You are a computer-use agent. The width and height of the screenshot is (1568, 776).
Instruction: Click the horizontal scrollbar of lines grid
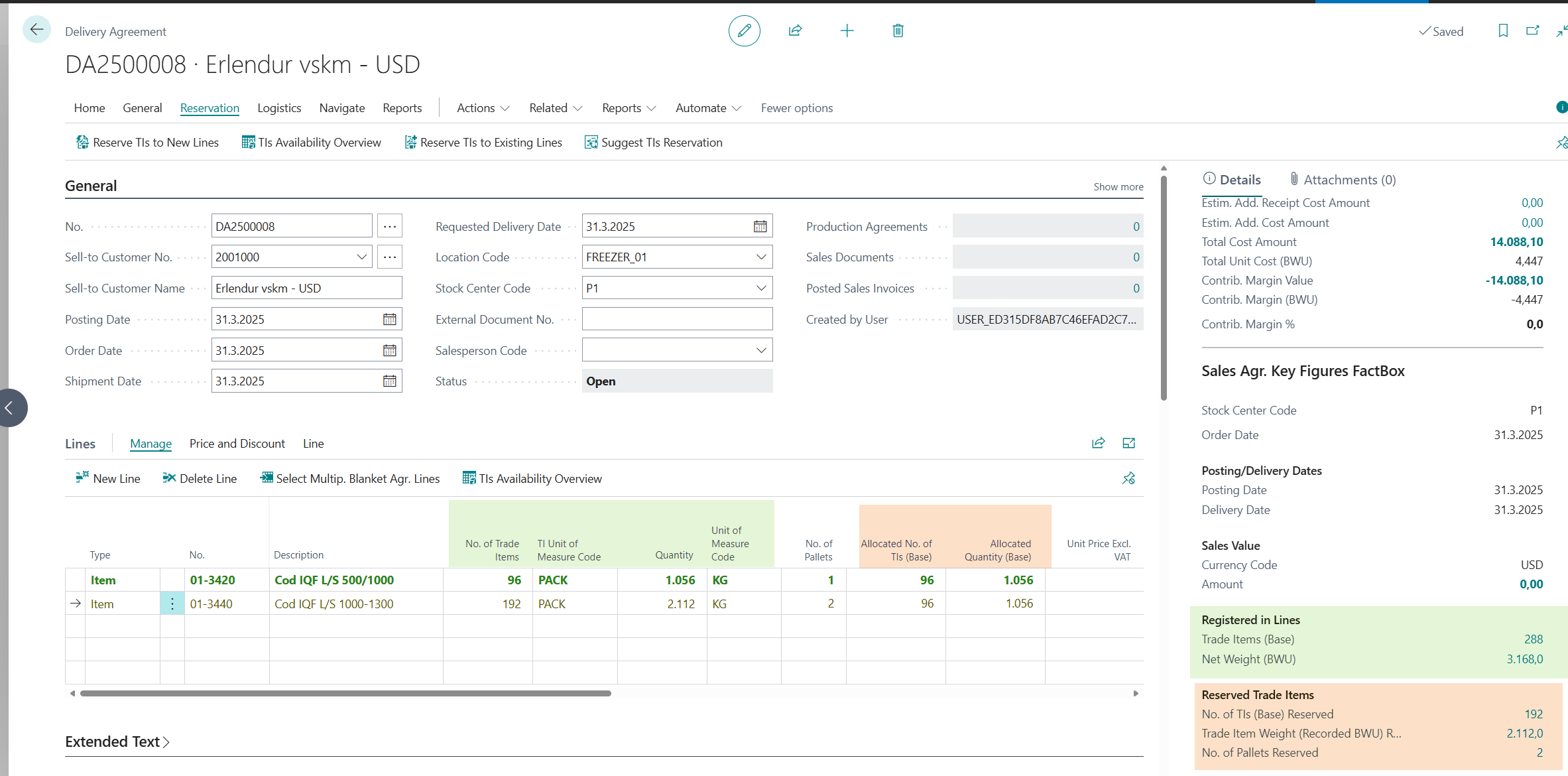click(345, 693)
